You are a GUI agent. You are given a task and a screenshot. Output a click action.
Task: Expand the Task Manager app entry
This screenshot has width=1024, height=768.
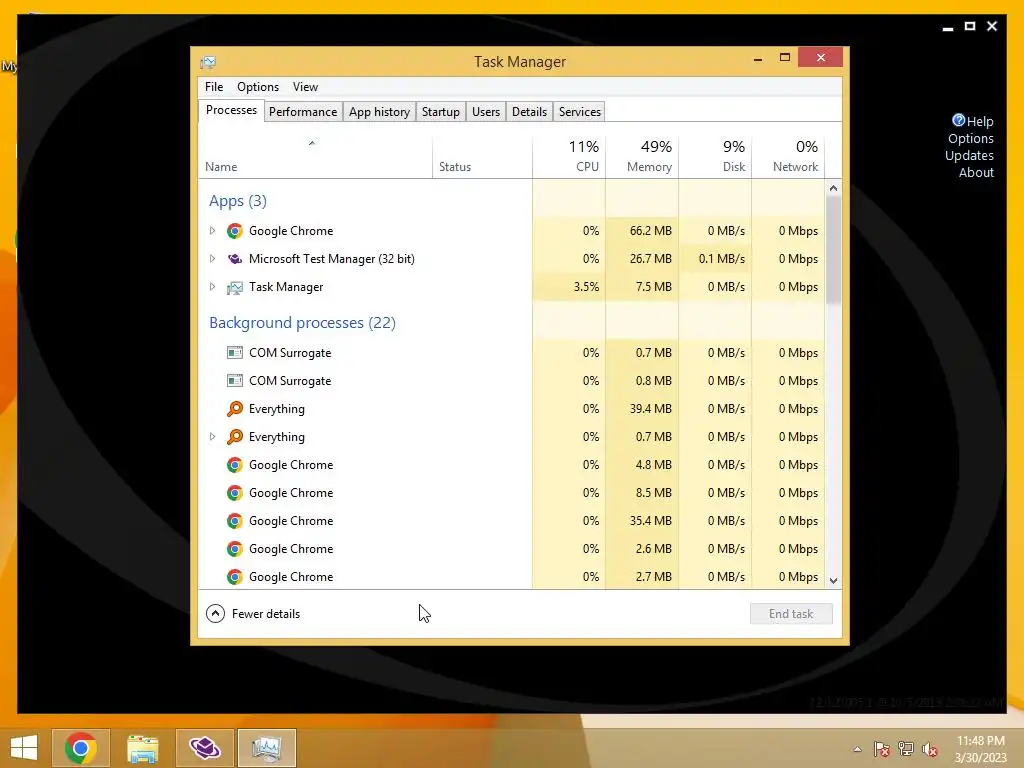tap(212, 287)
